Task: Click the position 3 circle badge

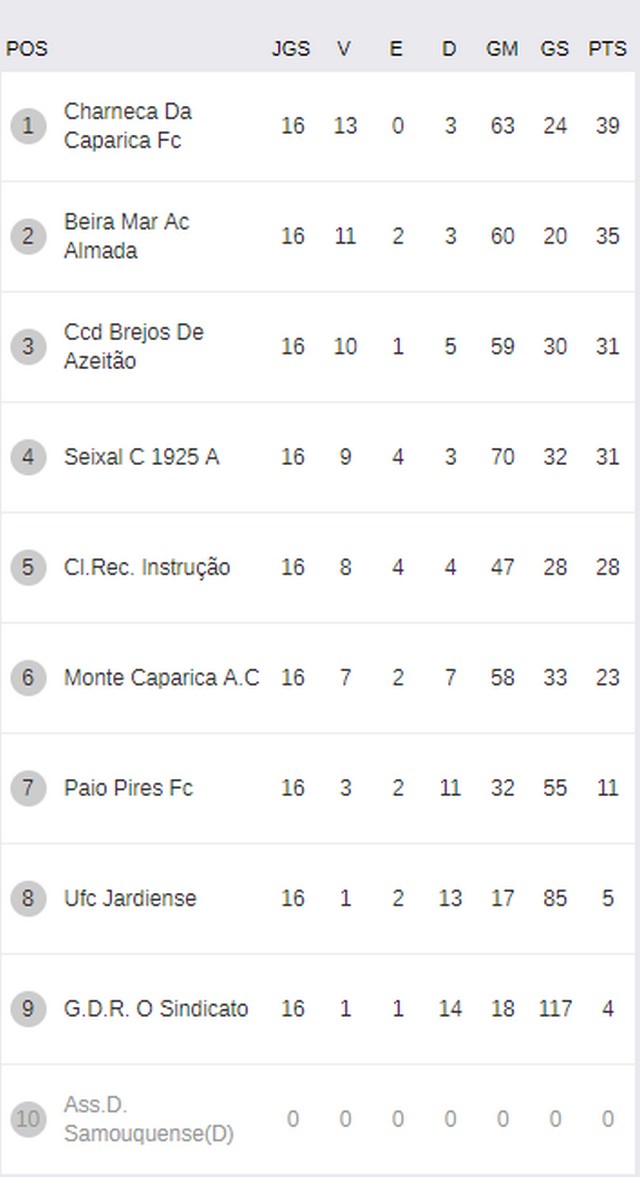Action: click(x=29, y=347)
